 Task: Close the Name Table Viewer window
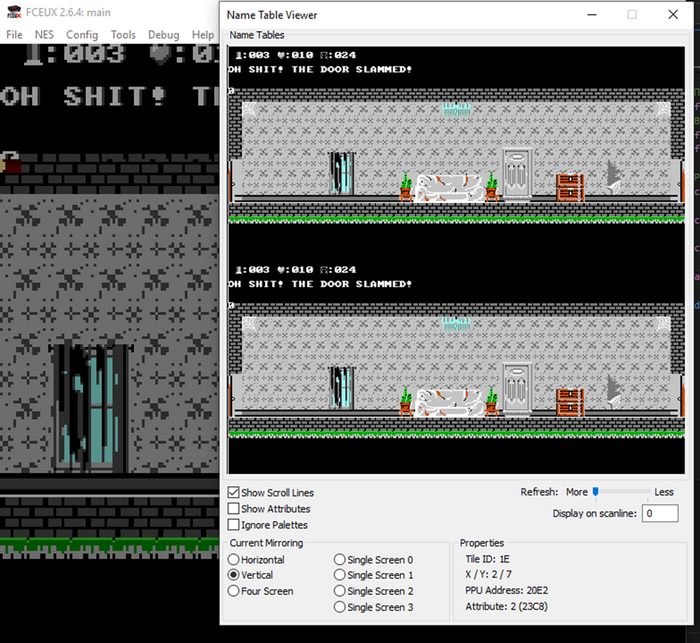(x=673, y=15)
